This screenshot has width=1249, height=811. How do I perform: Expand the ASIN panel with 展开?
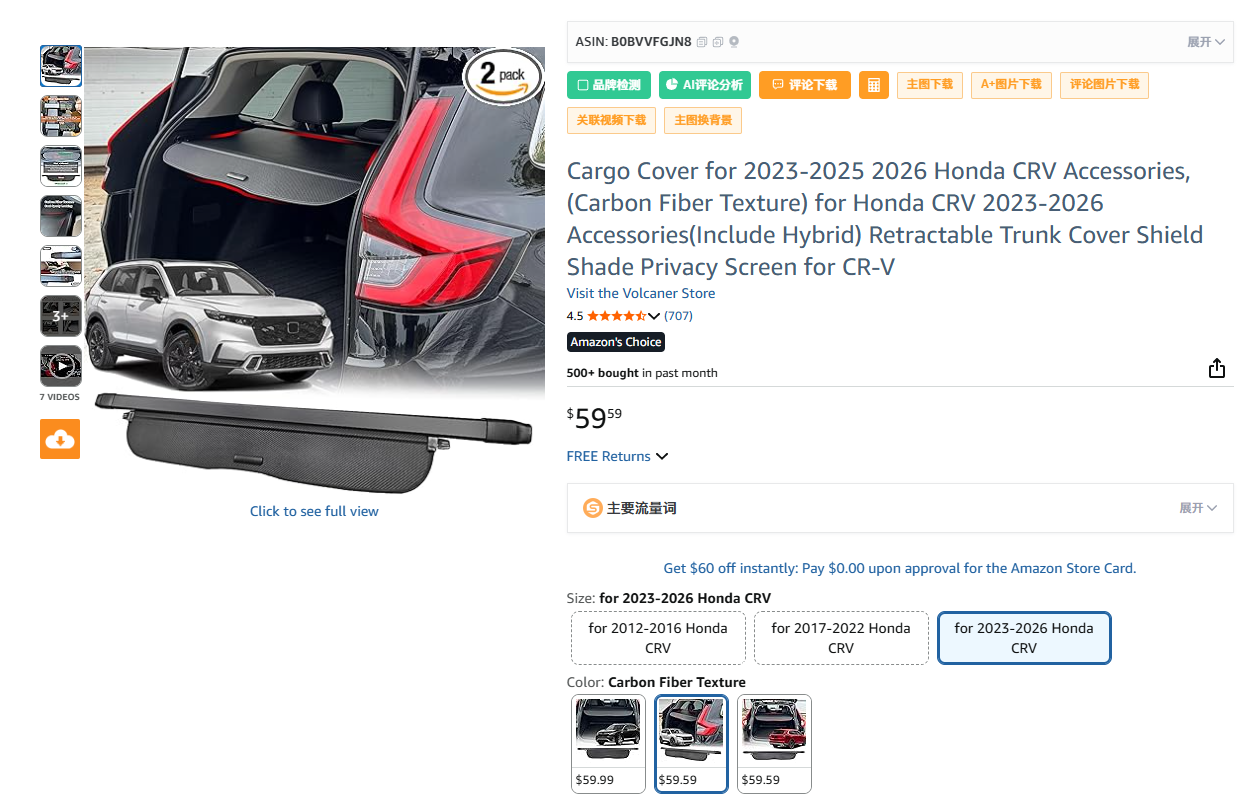[x=1205, y=42]
